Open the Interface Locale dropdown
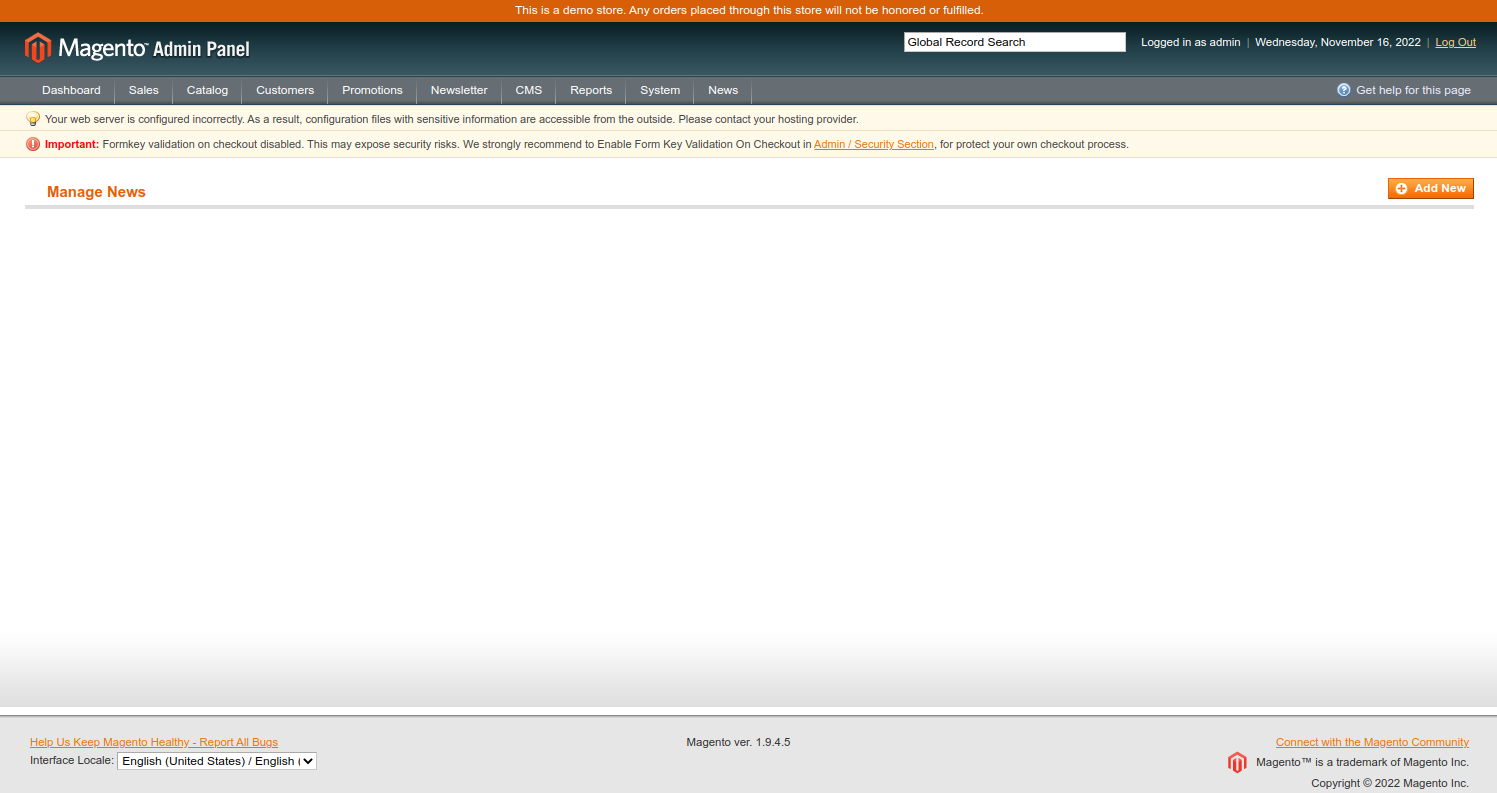 (217, 761)
